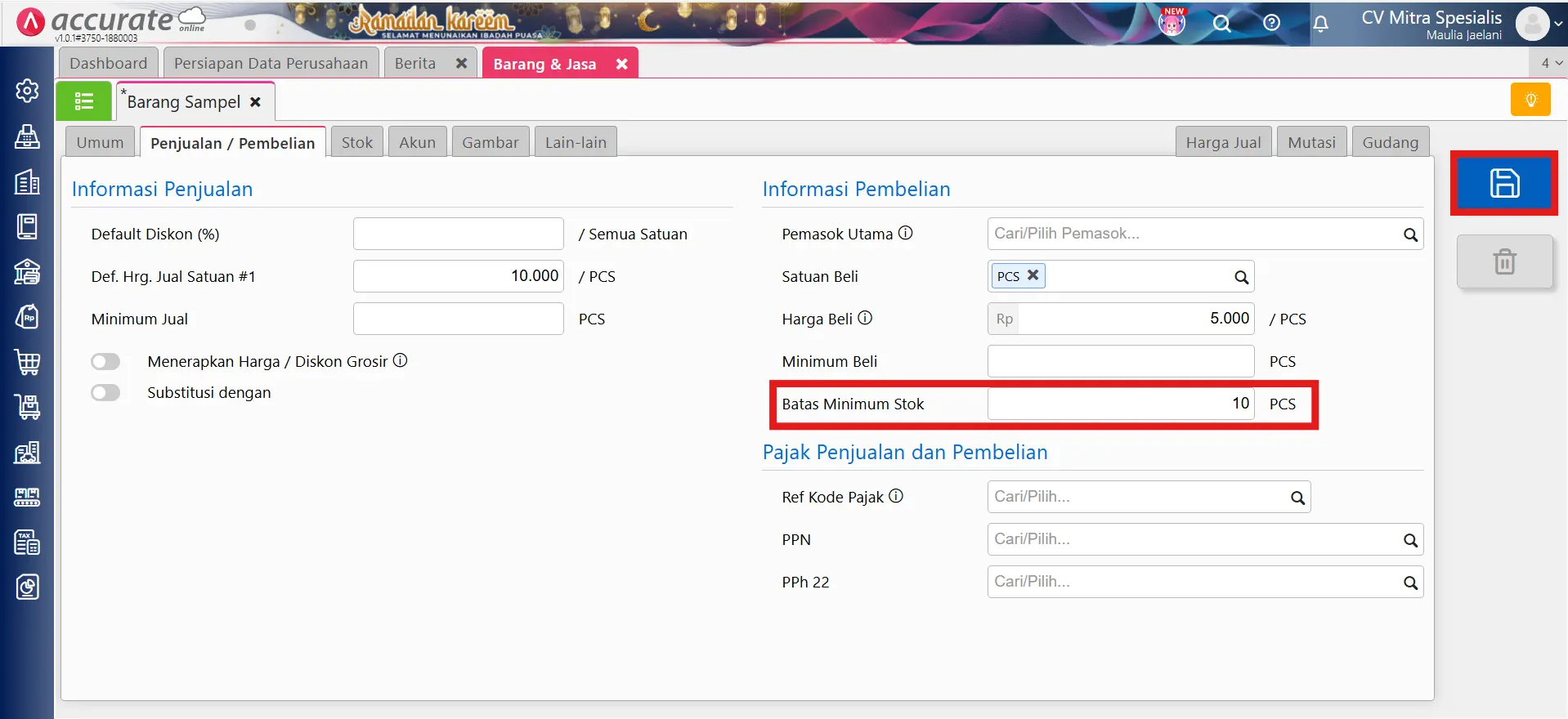Switch to the Gambar tab

coord(491,142)
